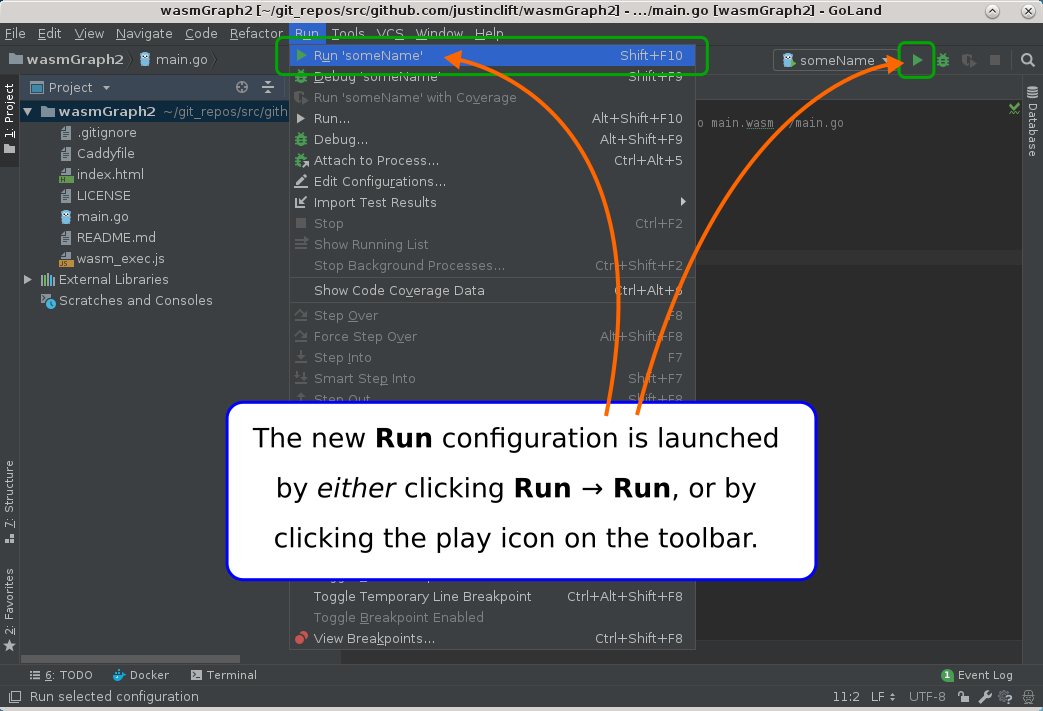
Task: Open the Terminal tool window
Action: [x=224, y=675]
